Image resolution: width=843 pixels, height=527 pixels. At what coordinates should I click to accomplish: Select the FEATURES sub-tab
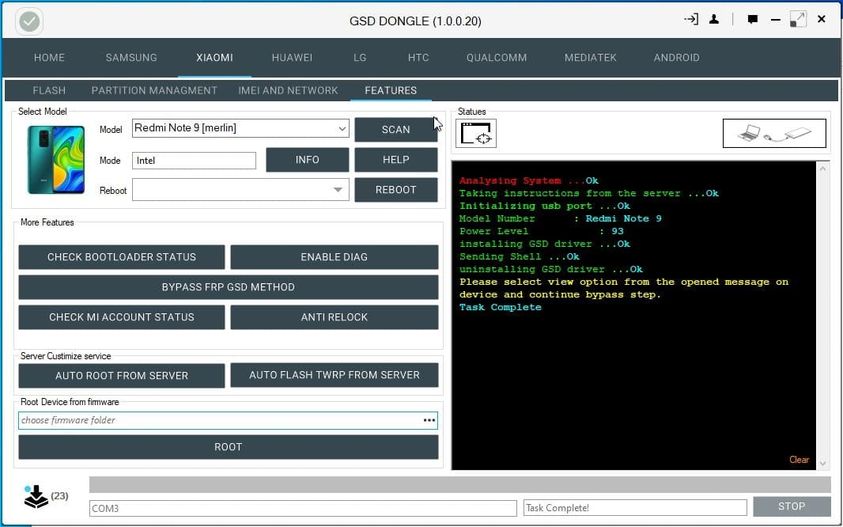pyautogui.click(x=391, y=90)
